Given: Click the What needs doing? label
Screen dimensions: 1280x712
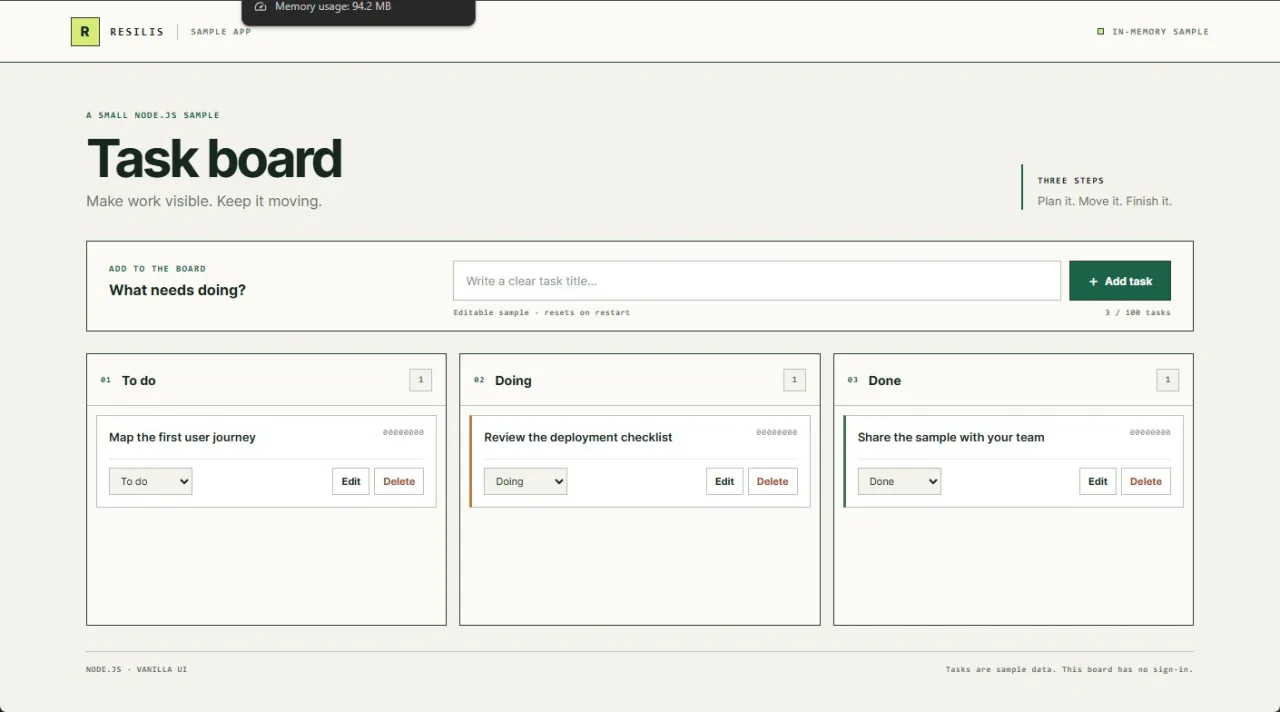Looking at the screenshot, I should (177, 290).
